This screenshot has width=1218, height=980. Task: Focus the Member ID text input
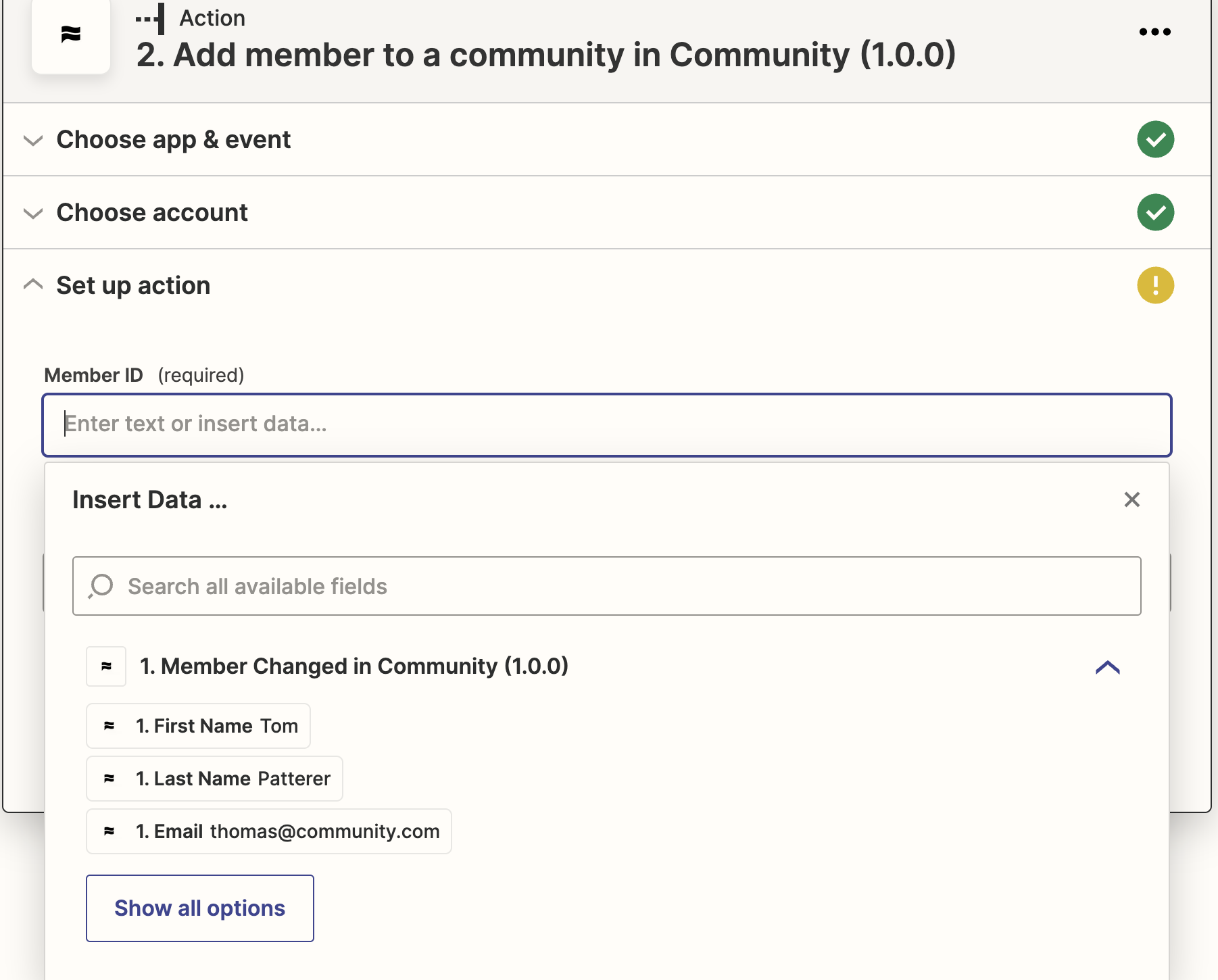606,424
